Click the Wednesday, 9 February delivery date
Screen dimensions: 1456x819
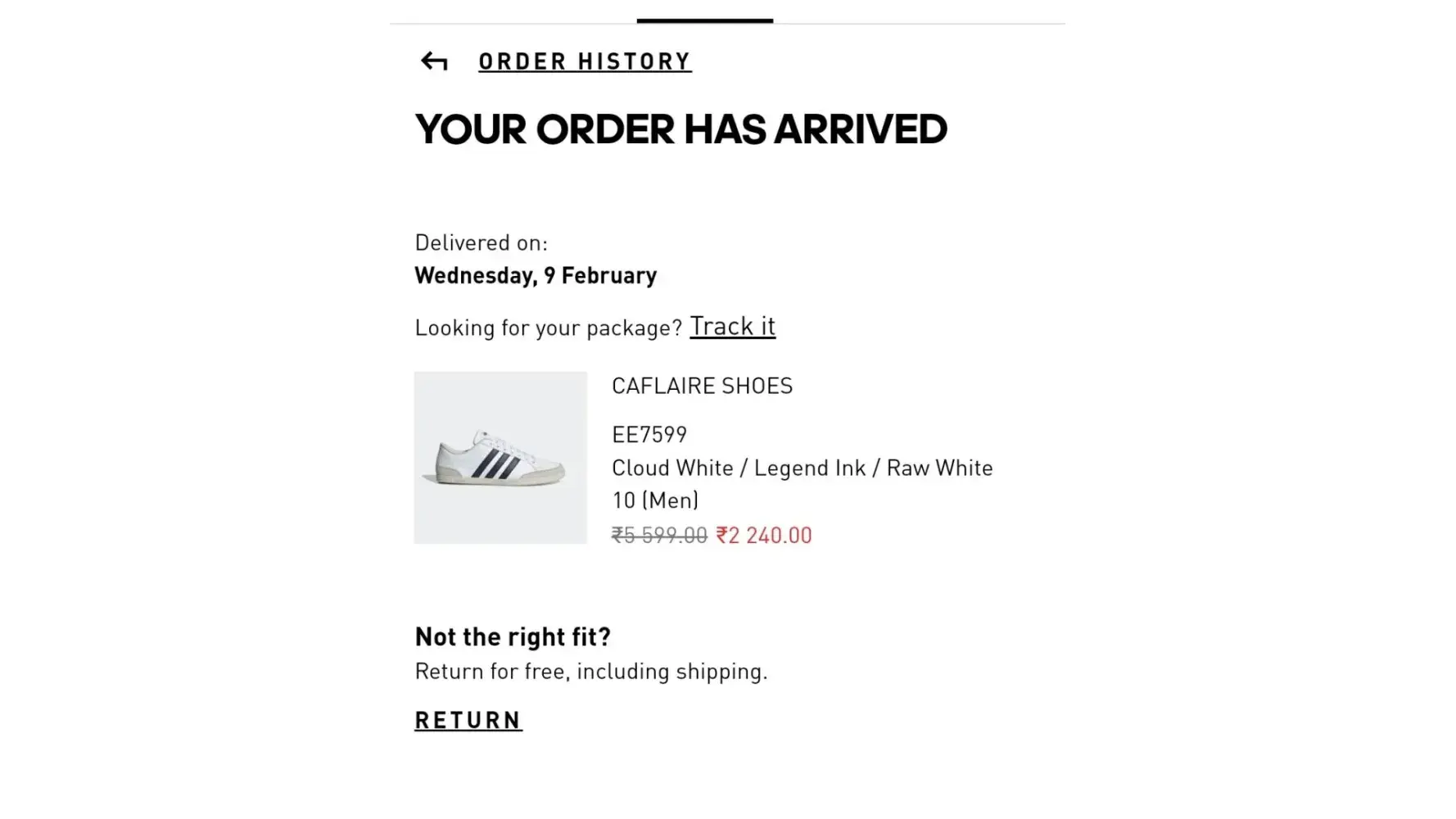536,275
